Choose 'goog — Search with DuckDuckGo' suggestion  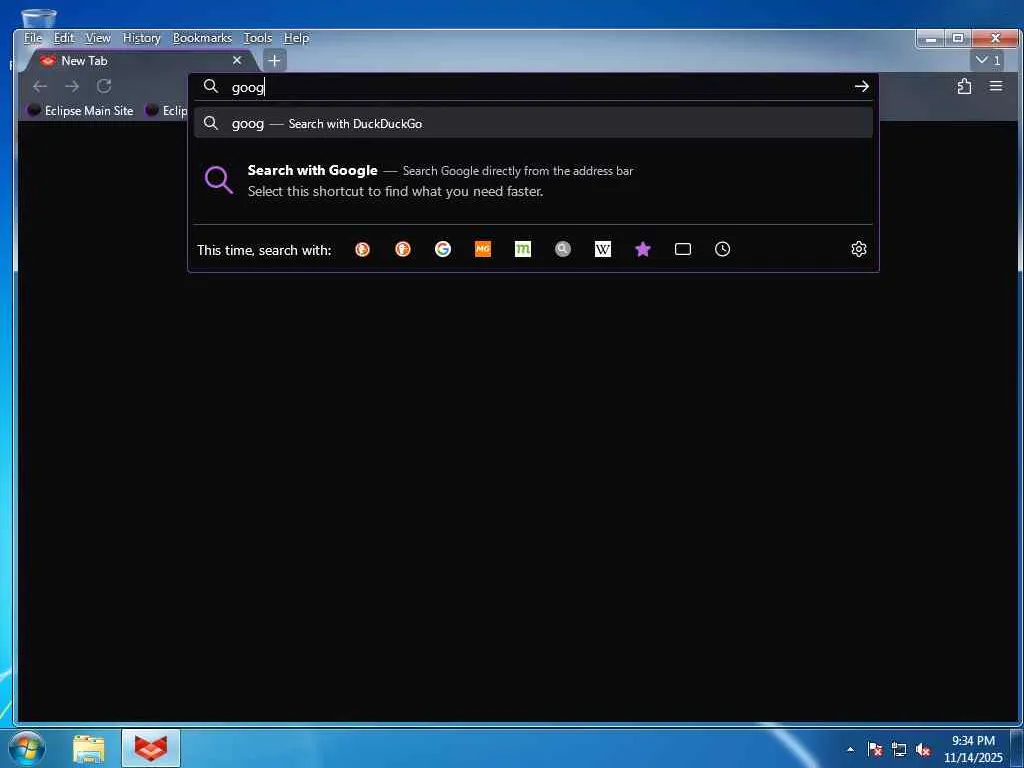click(x=533, y=123)
